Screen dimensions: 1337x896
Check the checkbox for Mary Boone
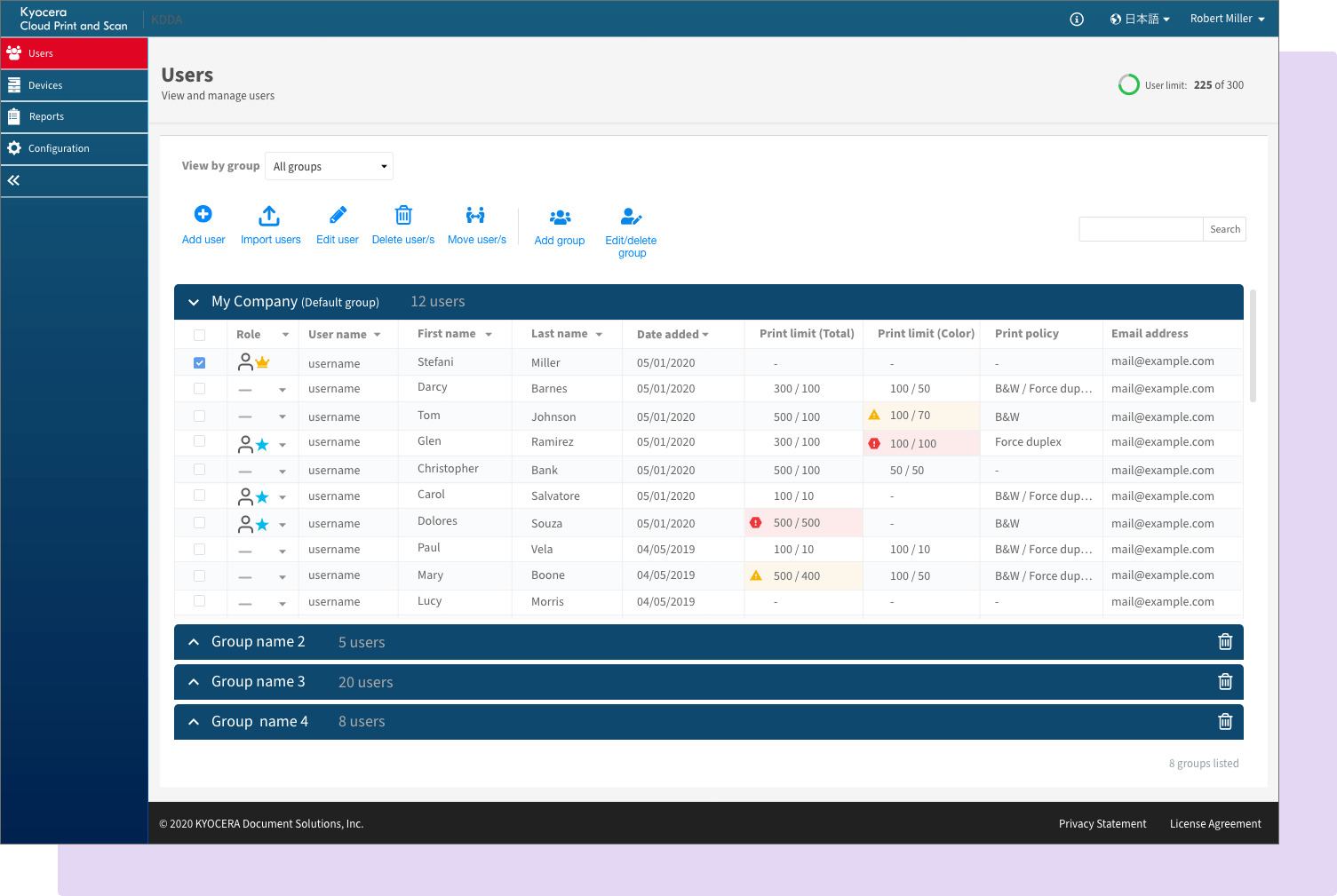click(199, 575)
